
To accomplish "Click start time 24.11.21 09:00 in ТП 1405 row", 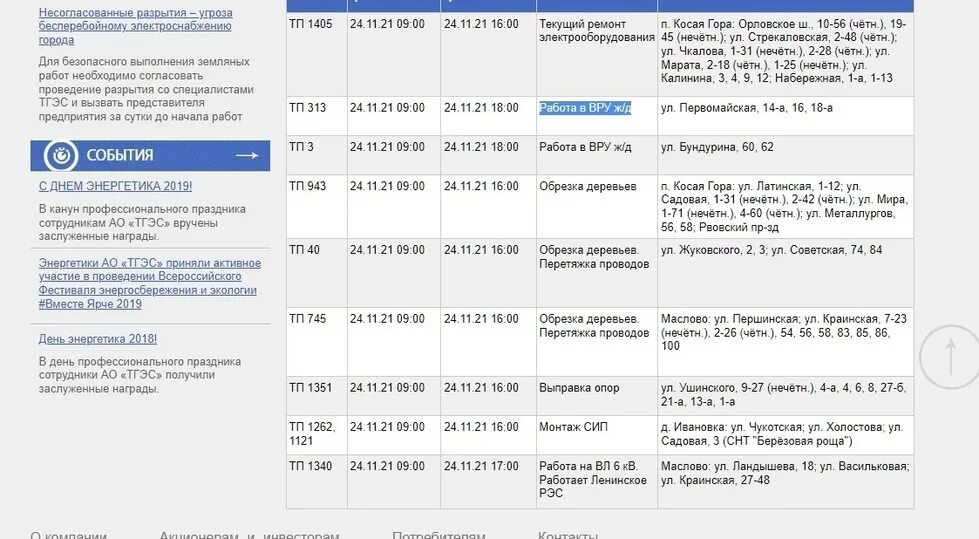I will pyautogui.click(x=387, y=24).
